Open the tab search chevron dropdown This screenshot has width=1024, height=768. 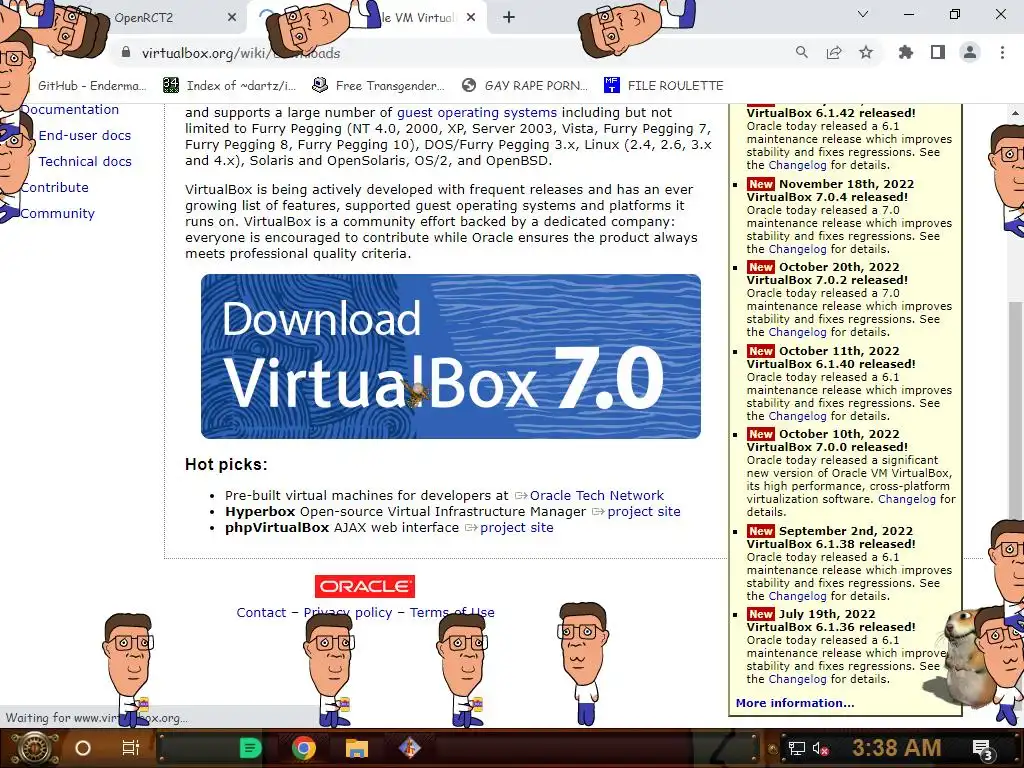click(863, 14)
